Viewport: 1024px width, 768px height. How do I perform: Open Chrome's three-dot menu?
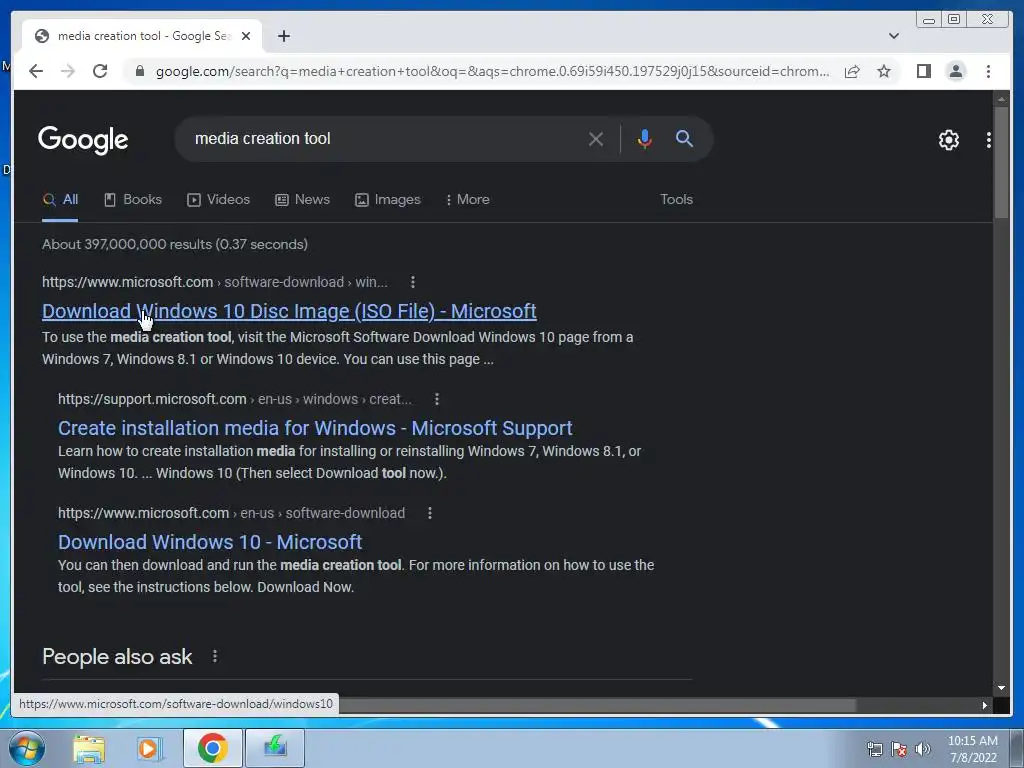click(x=988, y=71)
